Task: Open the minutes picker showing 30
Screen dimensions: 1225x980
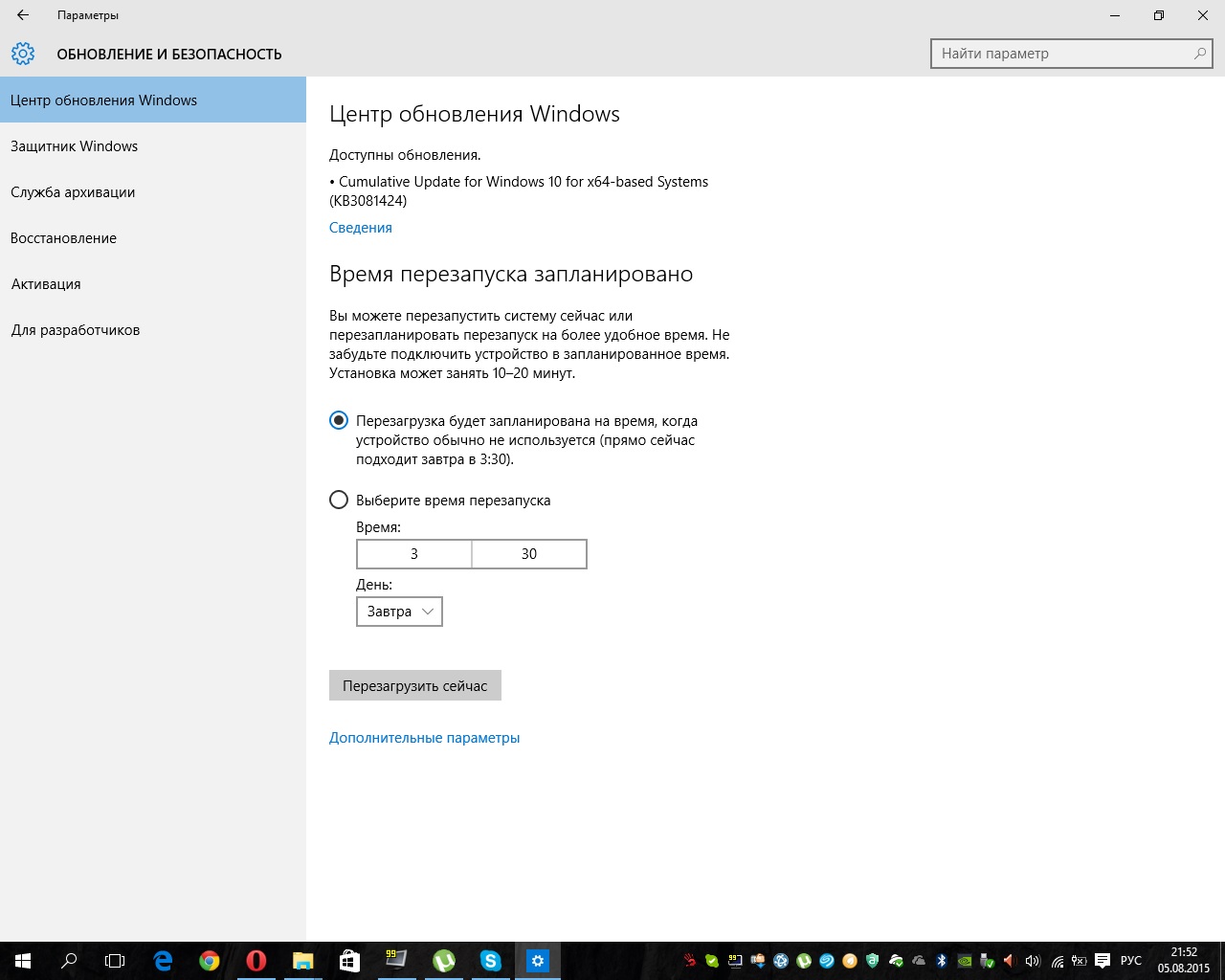Action: tap(529, 554)
